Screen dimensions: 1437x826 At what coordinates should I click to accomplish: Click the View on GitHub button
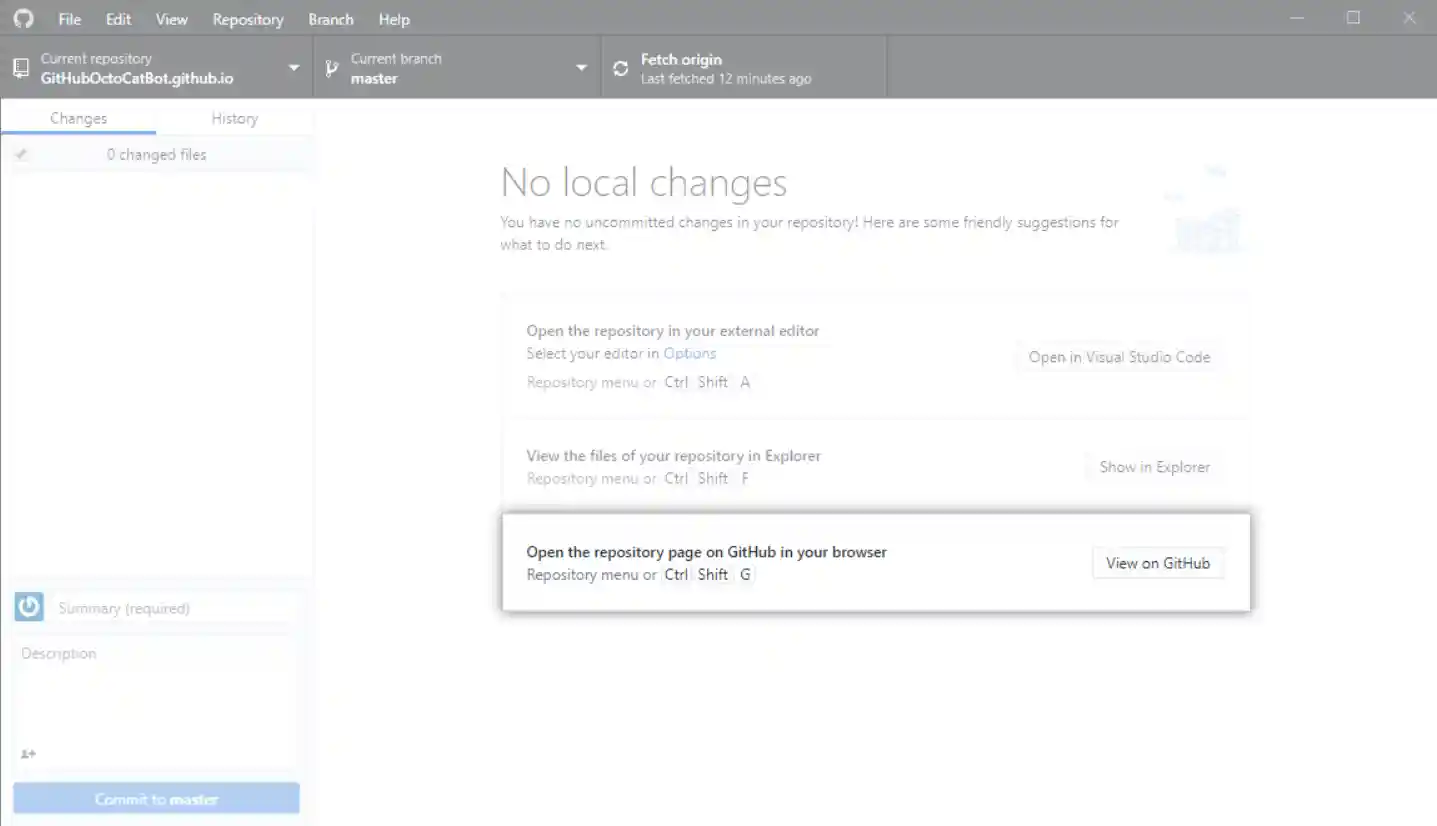pos(1157,563)
